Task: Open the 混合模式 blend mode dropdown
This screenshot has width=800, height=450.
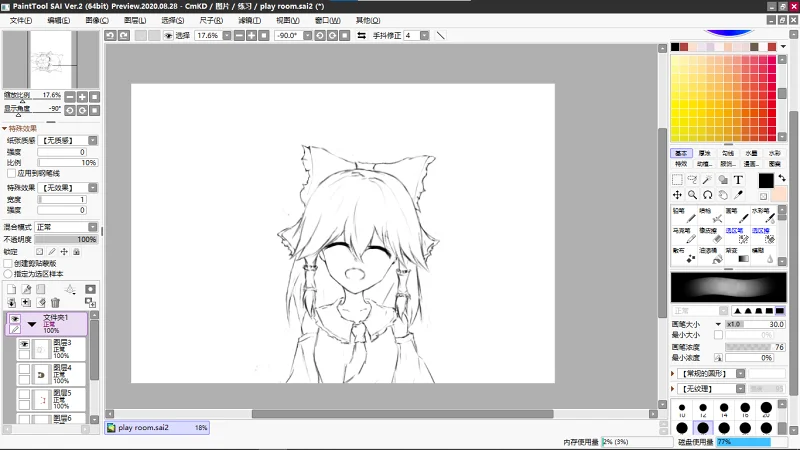Action: click(93, 227)
